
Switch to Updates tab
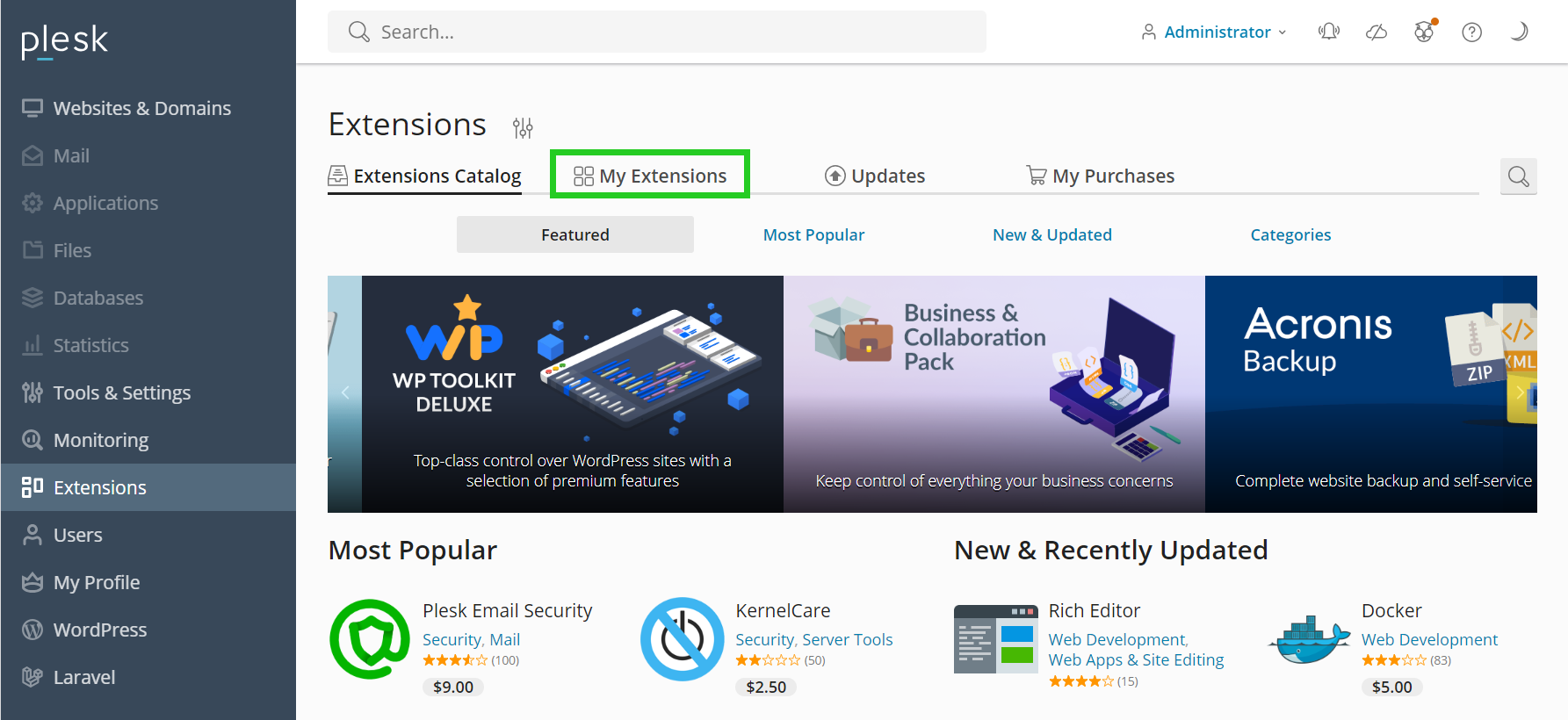pos(875,176)
